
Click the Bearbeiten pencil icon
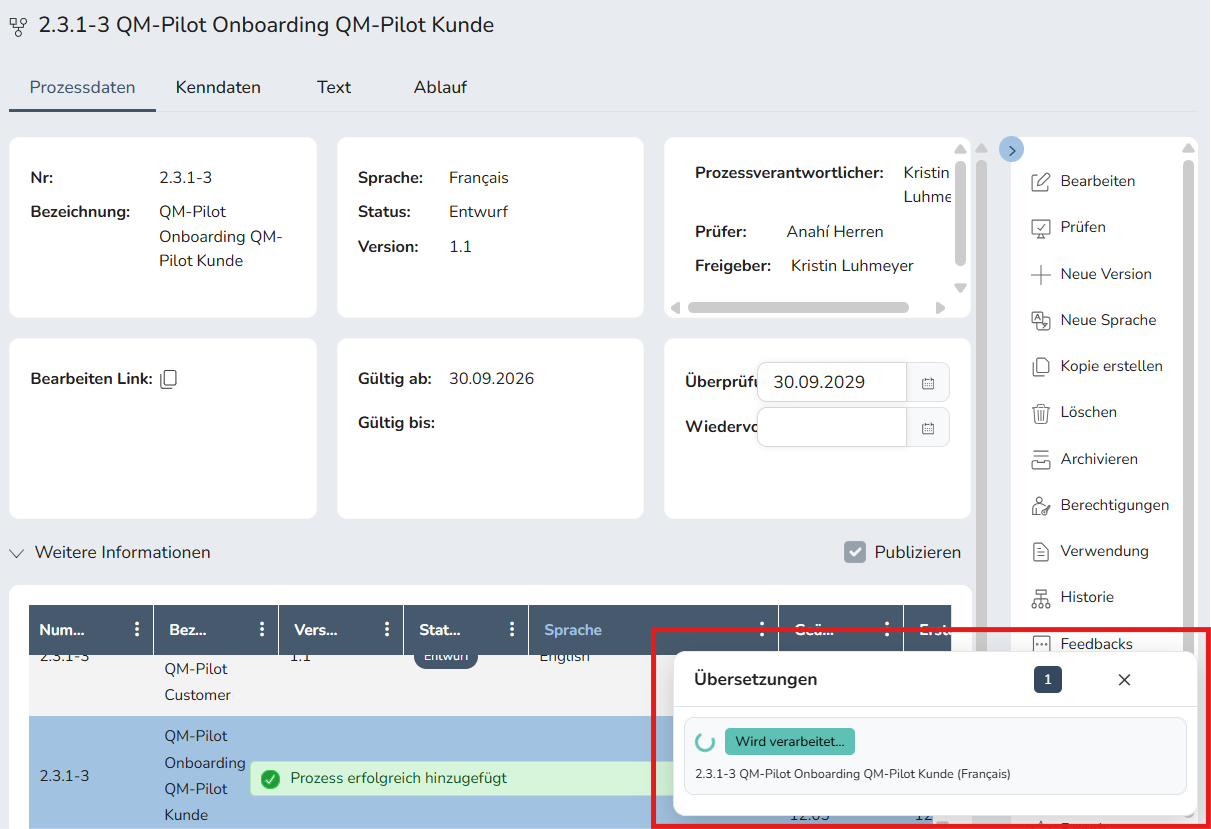1041,181
